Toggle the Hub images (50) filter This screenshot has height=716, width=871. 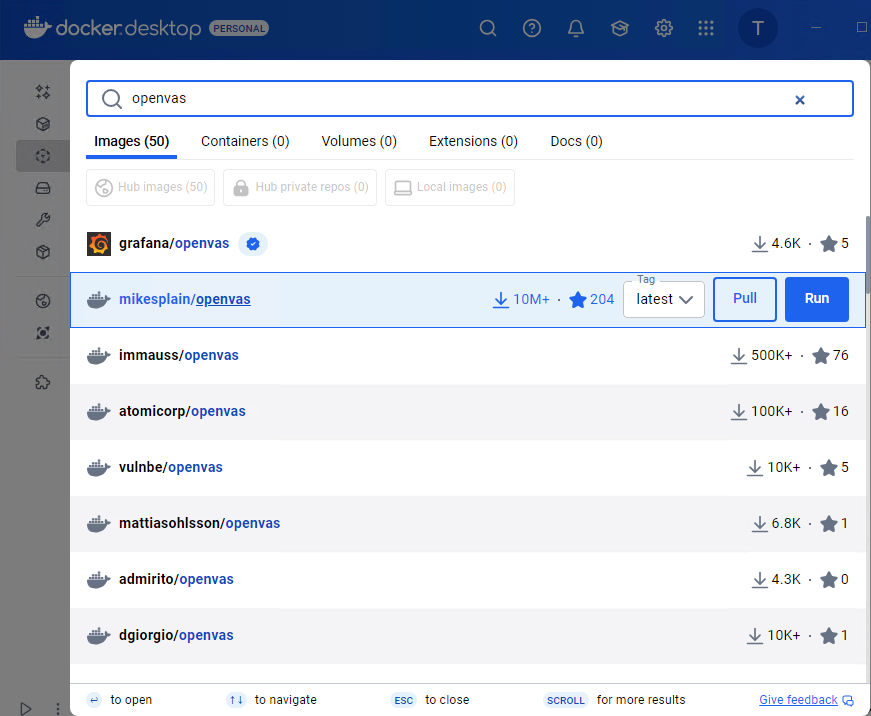click(x=151, y=187)
